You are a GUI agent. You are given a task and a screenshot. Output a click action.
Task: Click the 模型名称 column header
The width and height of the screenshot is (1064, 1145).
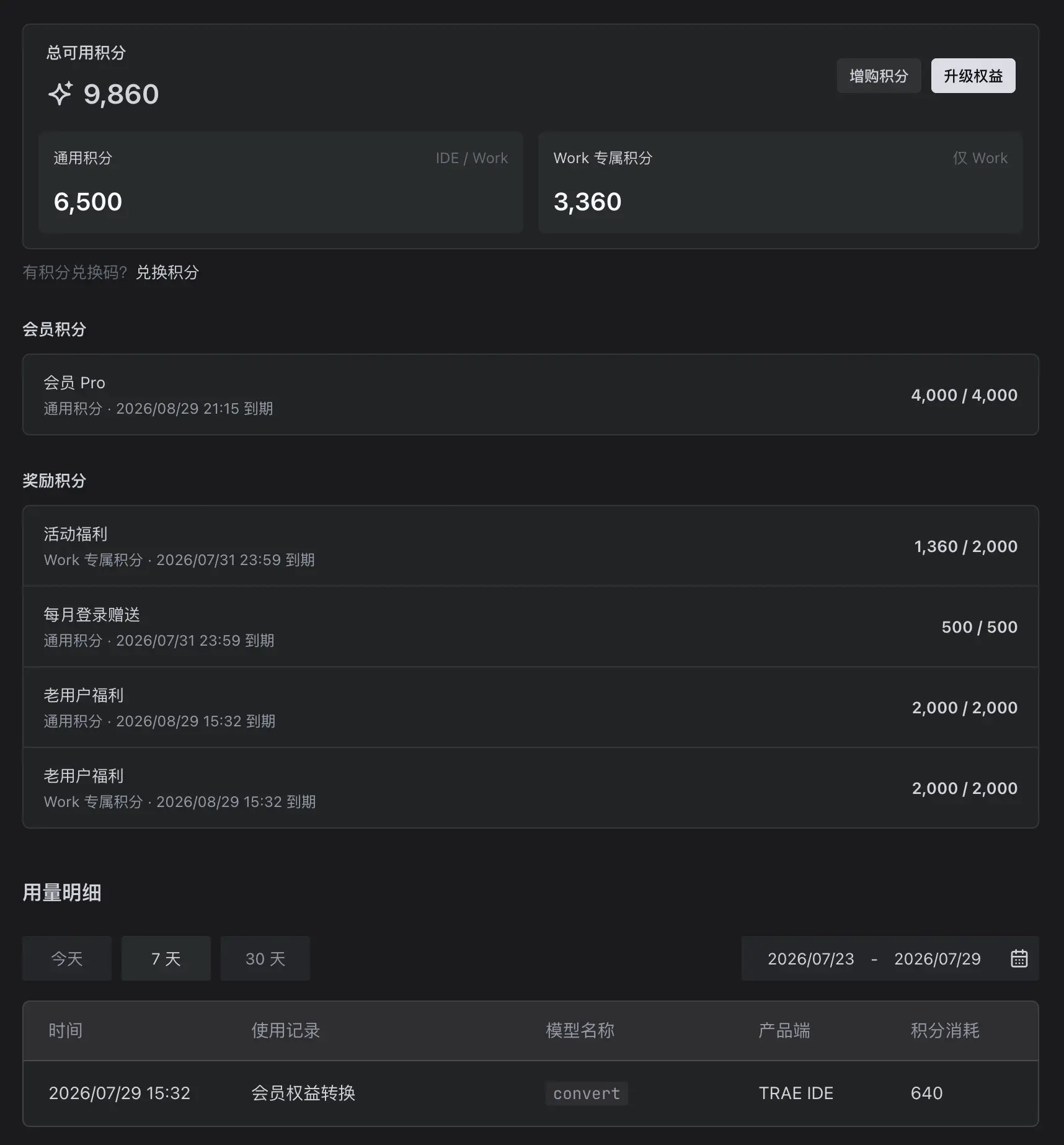(580, 1030)
